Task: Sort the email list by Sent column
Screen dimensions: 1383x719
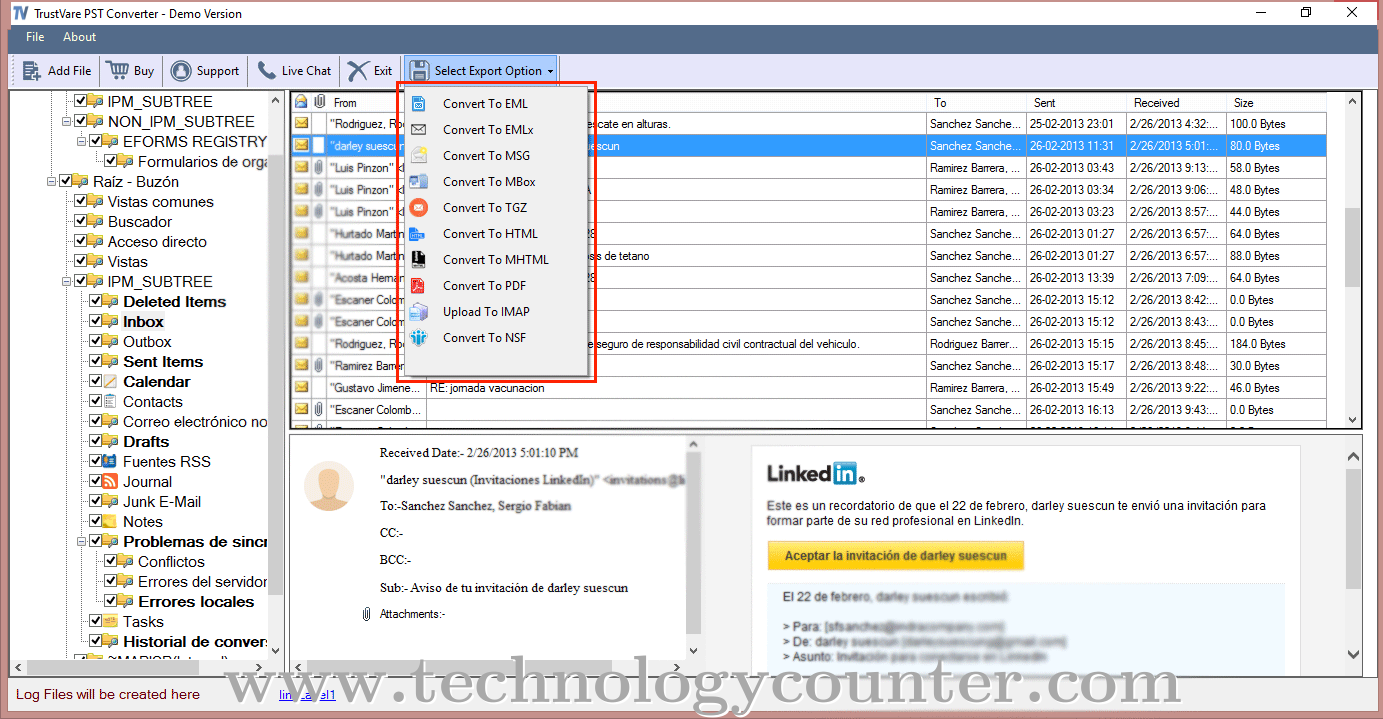Action: click(1077, 102)
